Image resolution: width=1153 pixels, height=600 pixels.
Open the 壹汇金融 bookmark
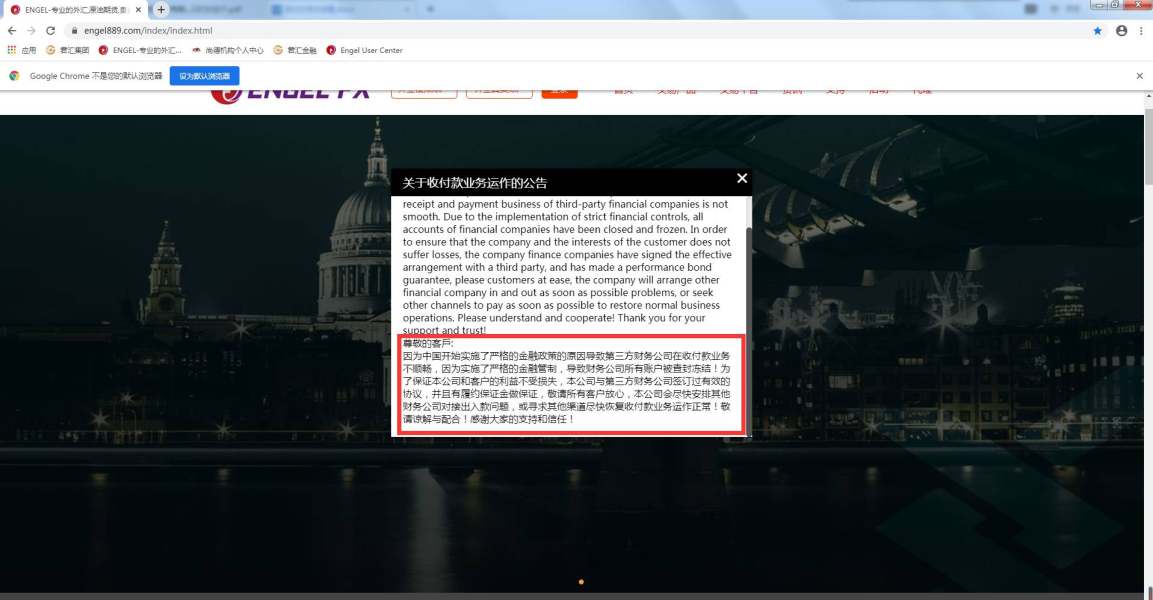click(x=295, y=50)
